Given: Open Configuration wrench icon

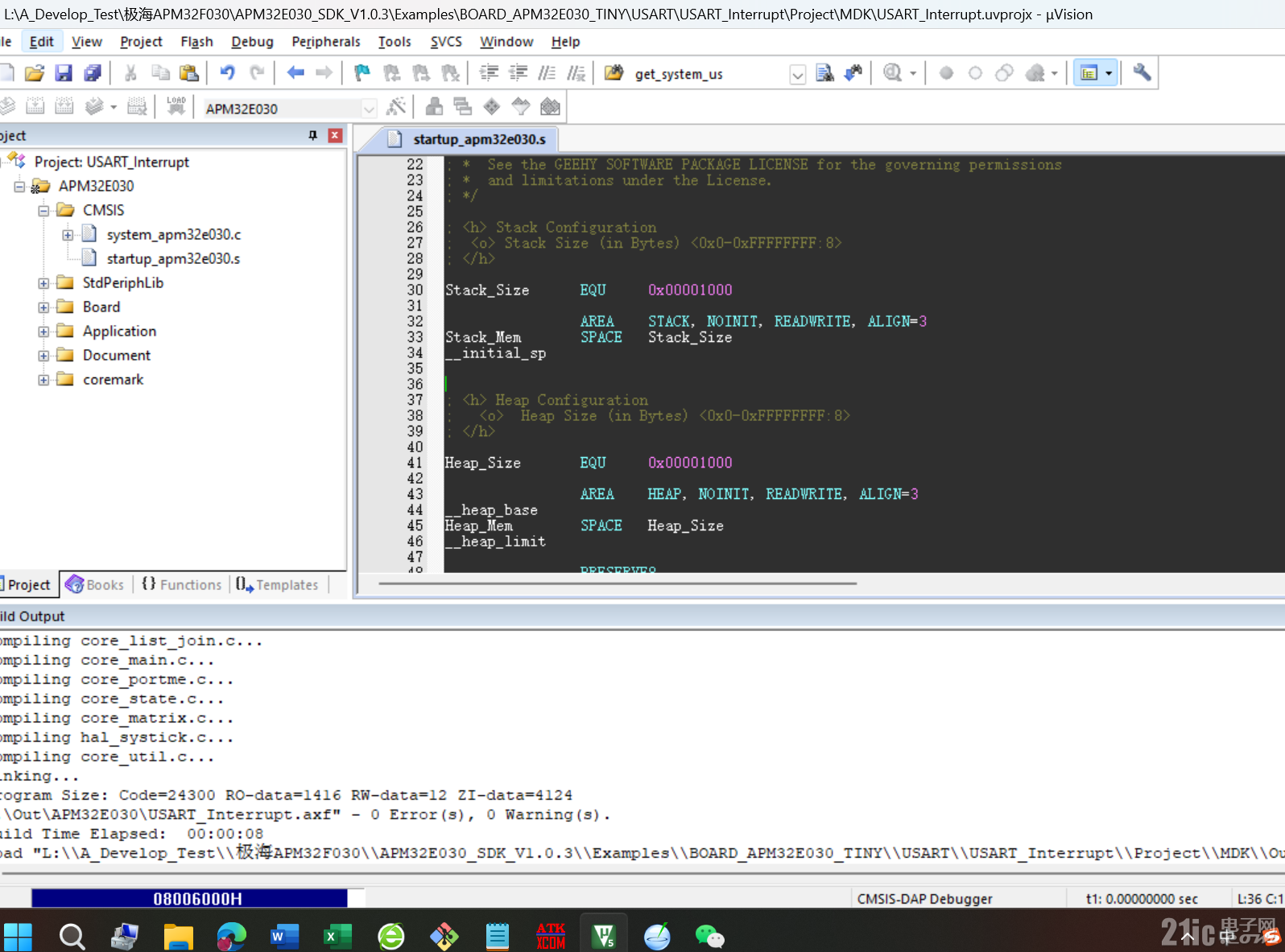Looking at the screenshot, I should click(1142, 73).
